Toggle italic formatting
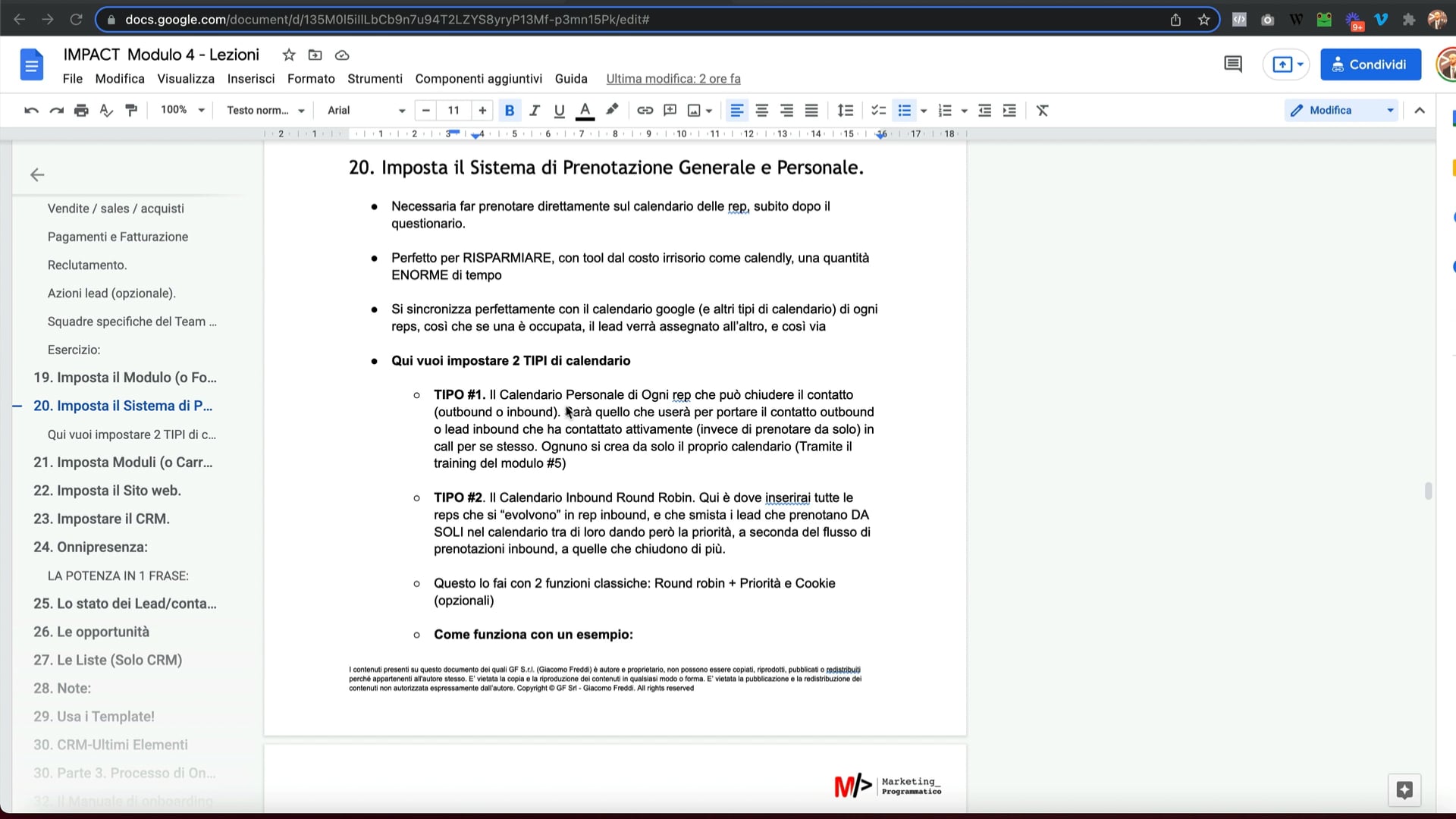Image resolution: width=1456 pixels, height=819 pixels. click(535, 111)
